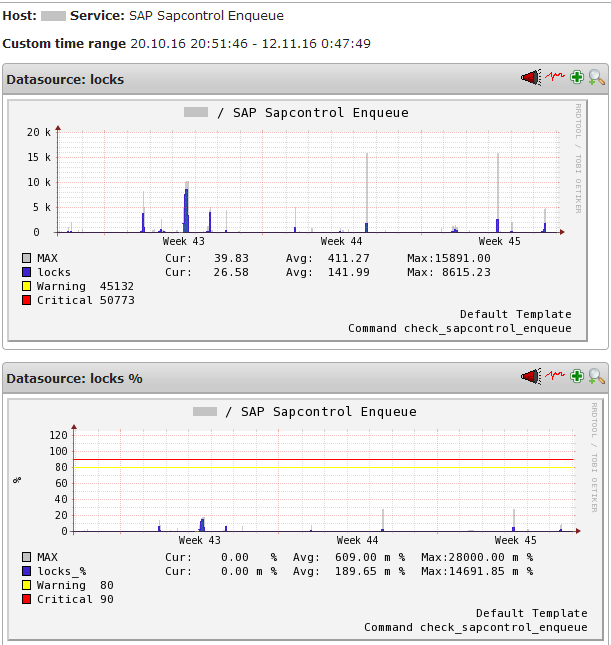Click the megaphone icon in locks % header

531,376
